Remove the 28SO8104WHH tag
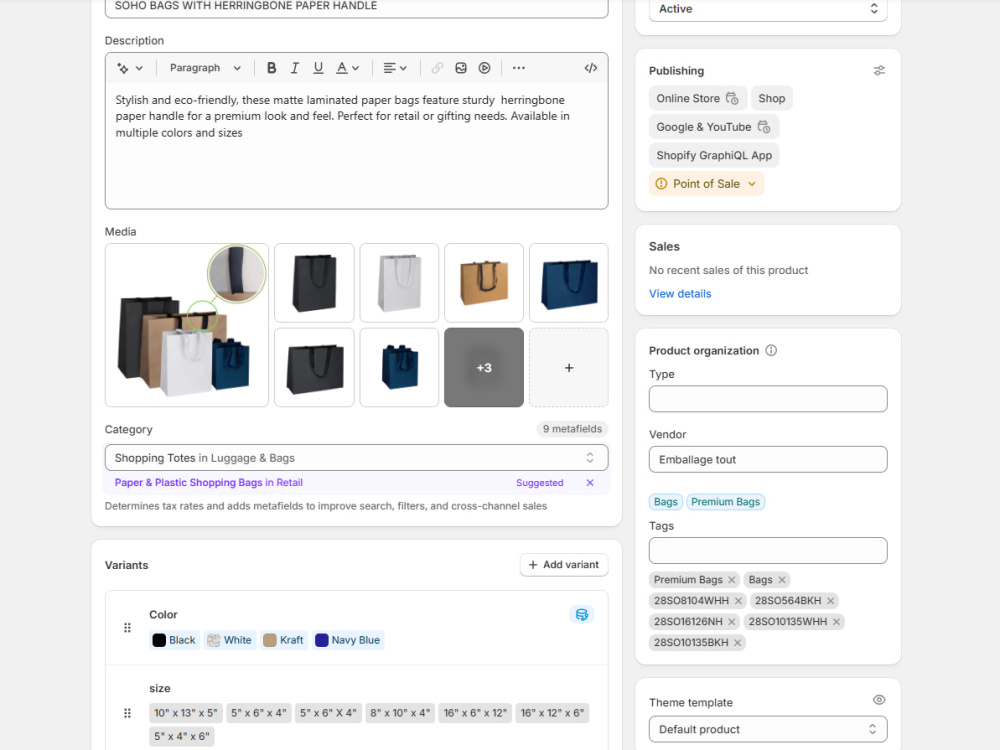 (x=738, y=601)
